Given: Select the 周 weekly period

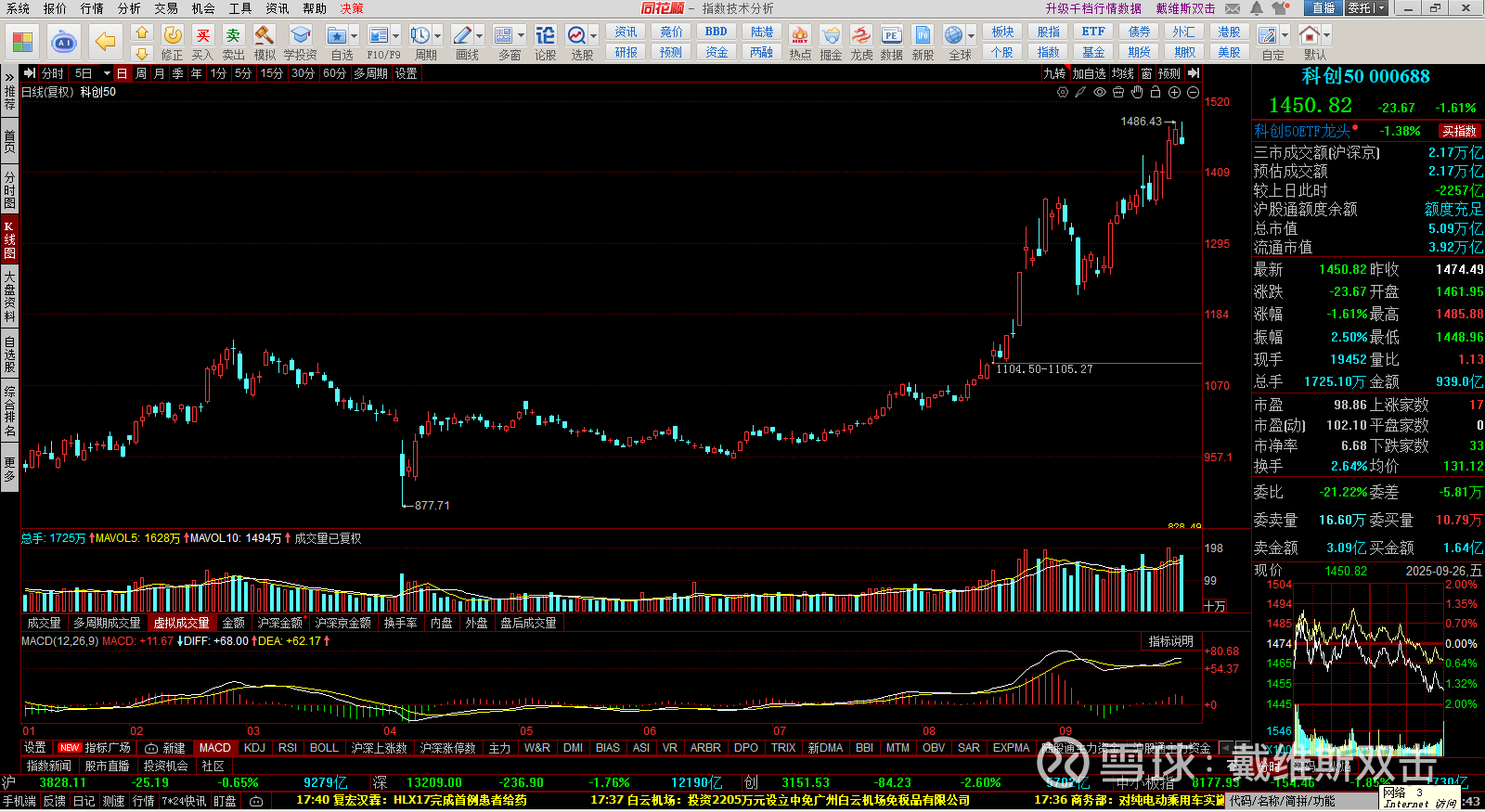Looking at the screenshot, I should tap(141, 73).
